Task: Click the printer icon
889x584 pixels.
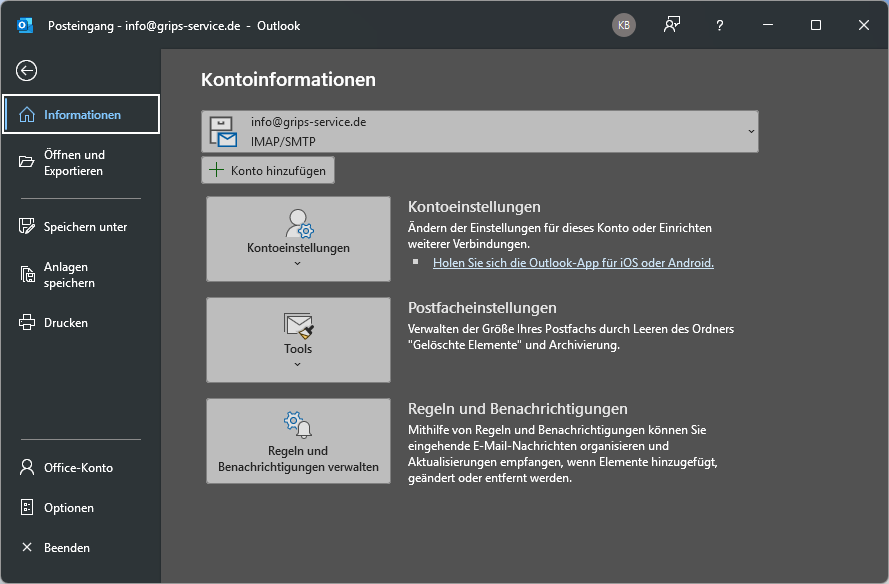Action: pyautogui.click(x=27, y=323)
